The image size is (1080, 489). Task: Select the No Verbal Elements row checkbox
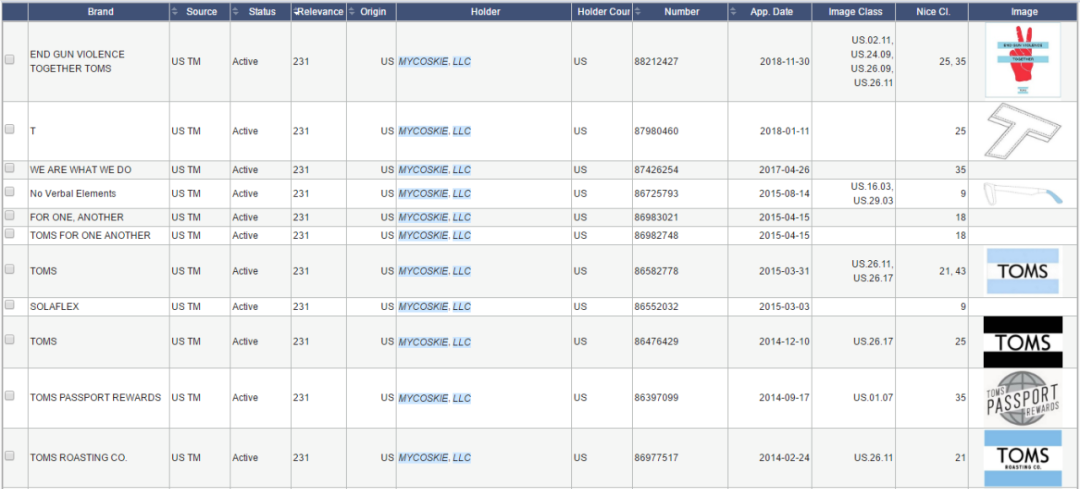(10, 192)
